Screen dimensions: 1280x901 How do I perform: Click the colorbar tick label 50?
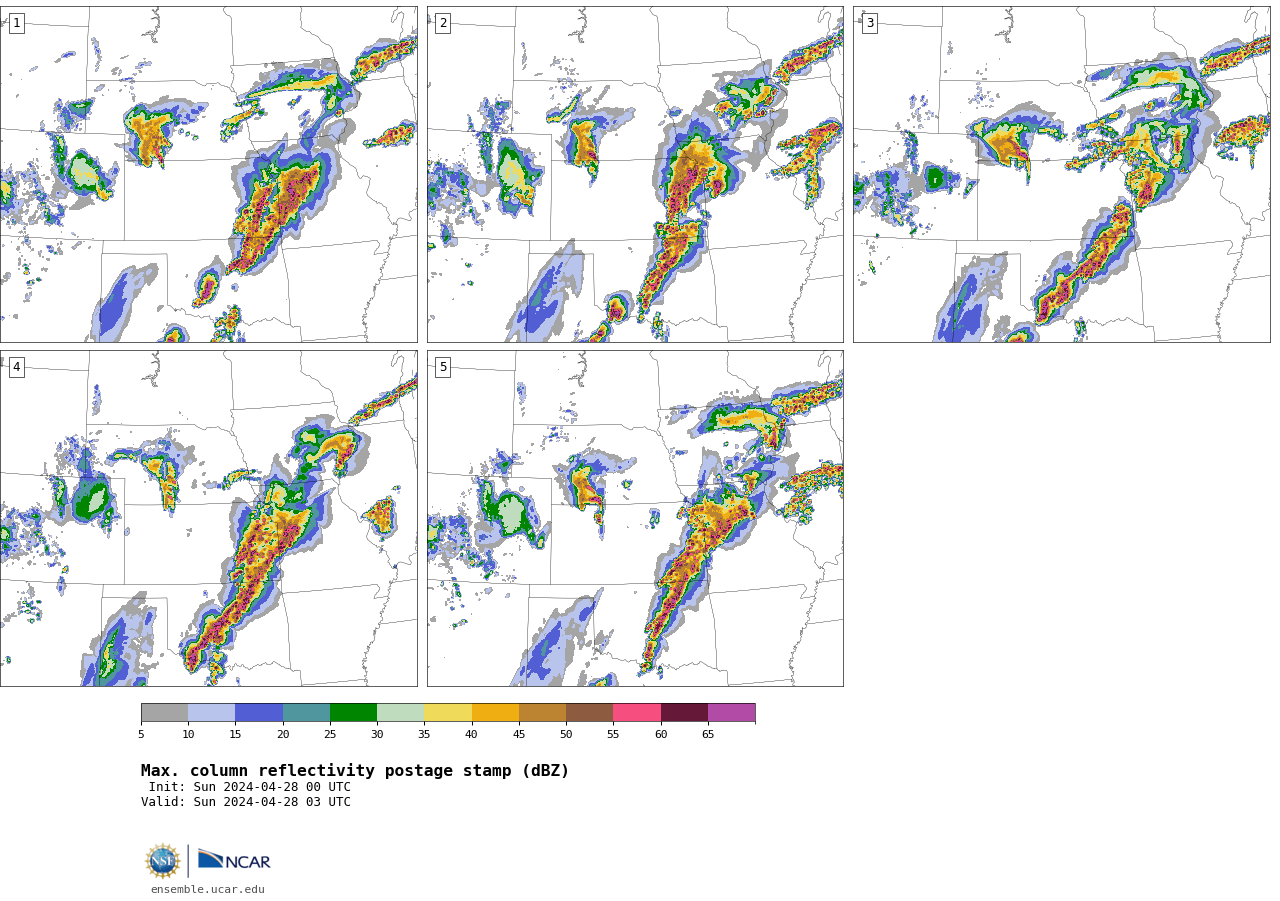click(566, 735)
